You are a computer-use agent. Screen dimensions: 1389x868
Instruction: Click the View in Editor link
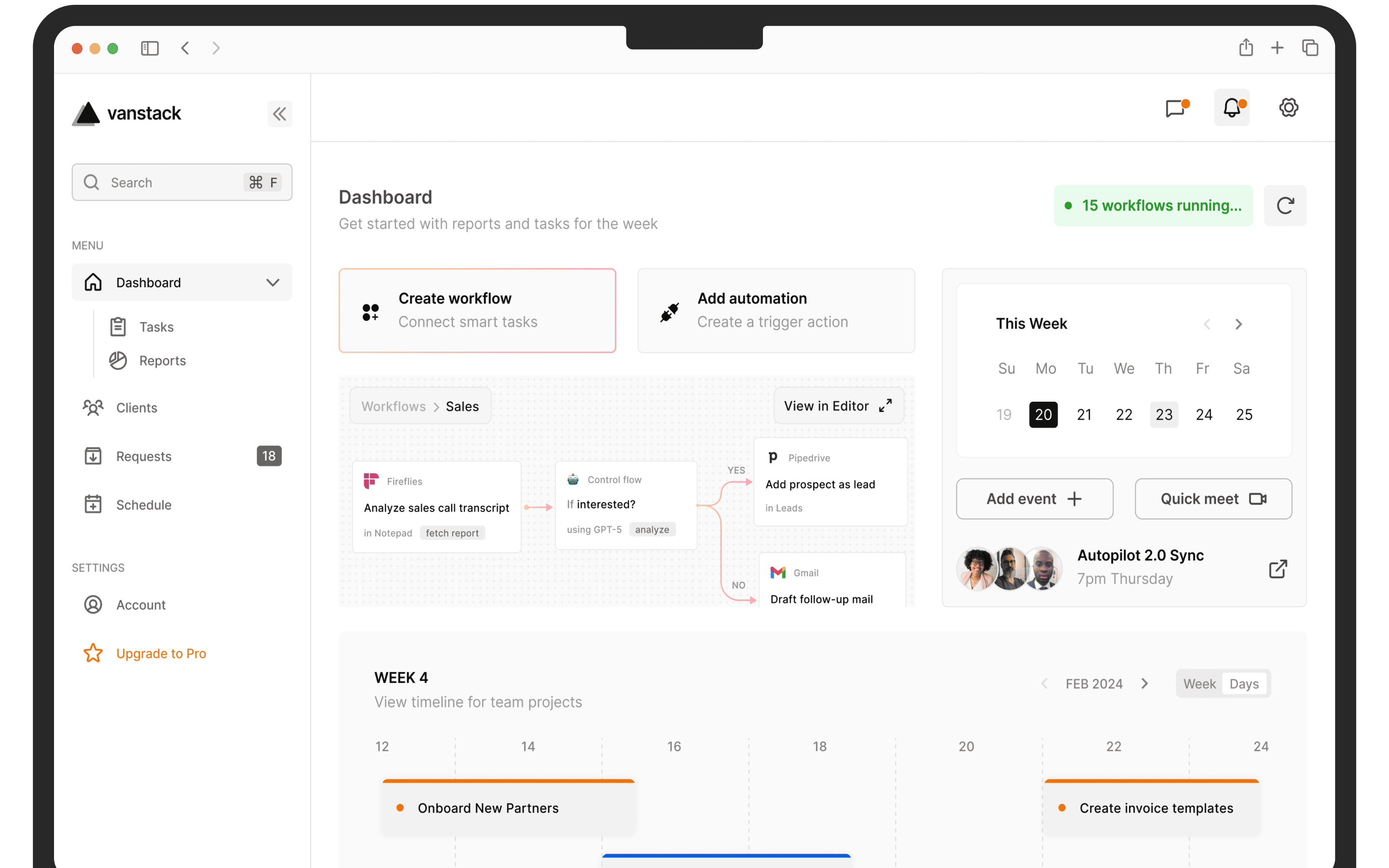[836, 405]
